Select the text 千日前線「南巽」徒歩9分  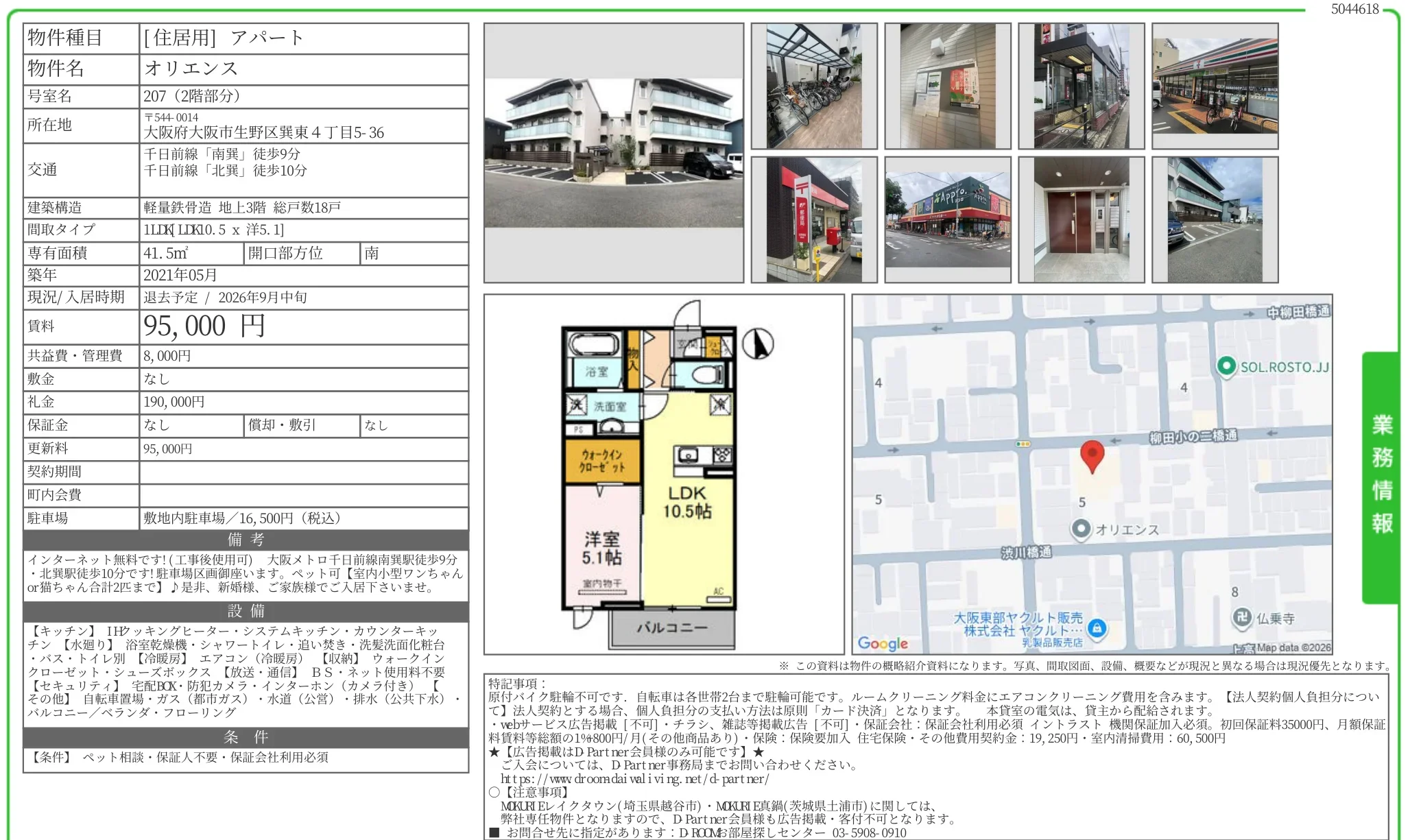pyautogui.click(x=222, y=154)
